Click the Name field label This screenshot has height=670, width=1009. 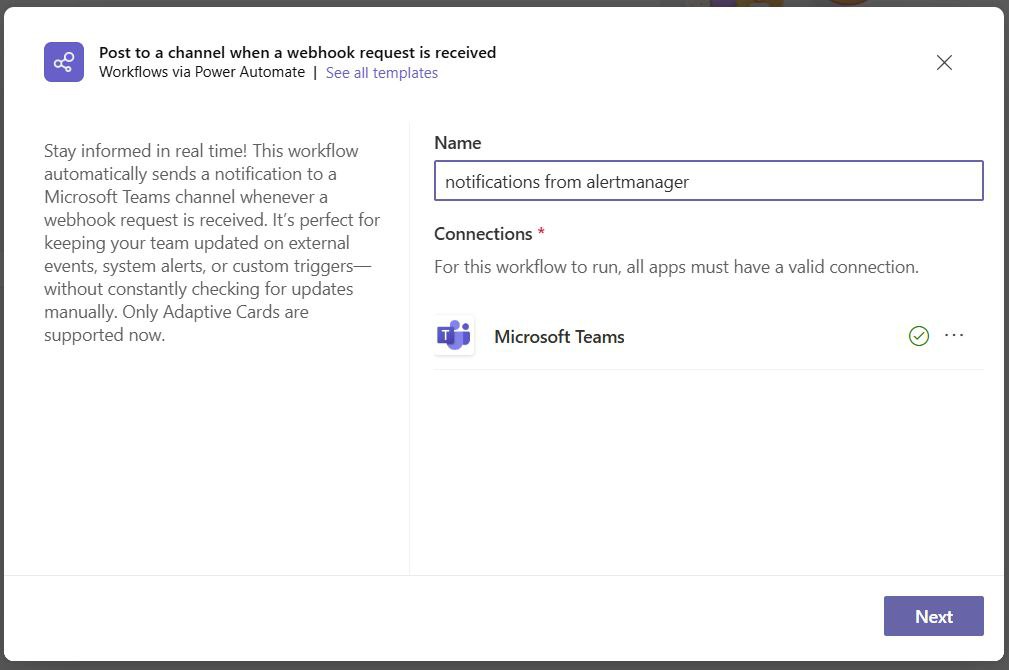click(x=458, y=143)
